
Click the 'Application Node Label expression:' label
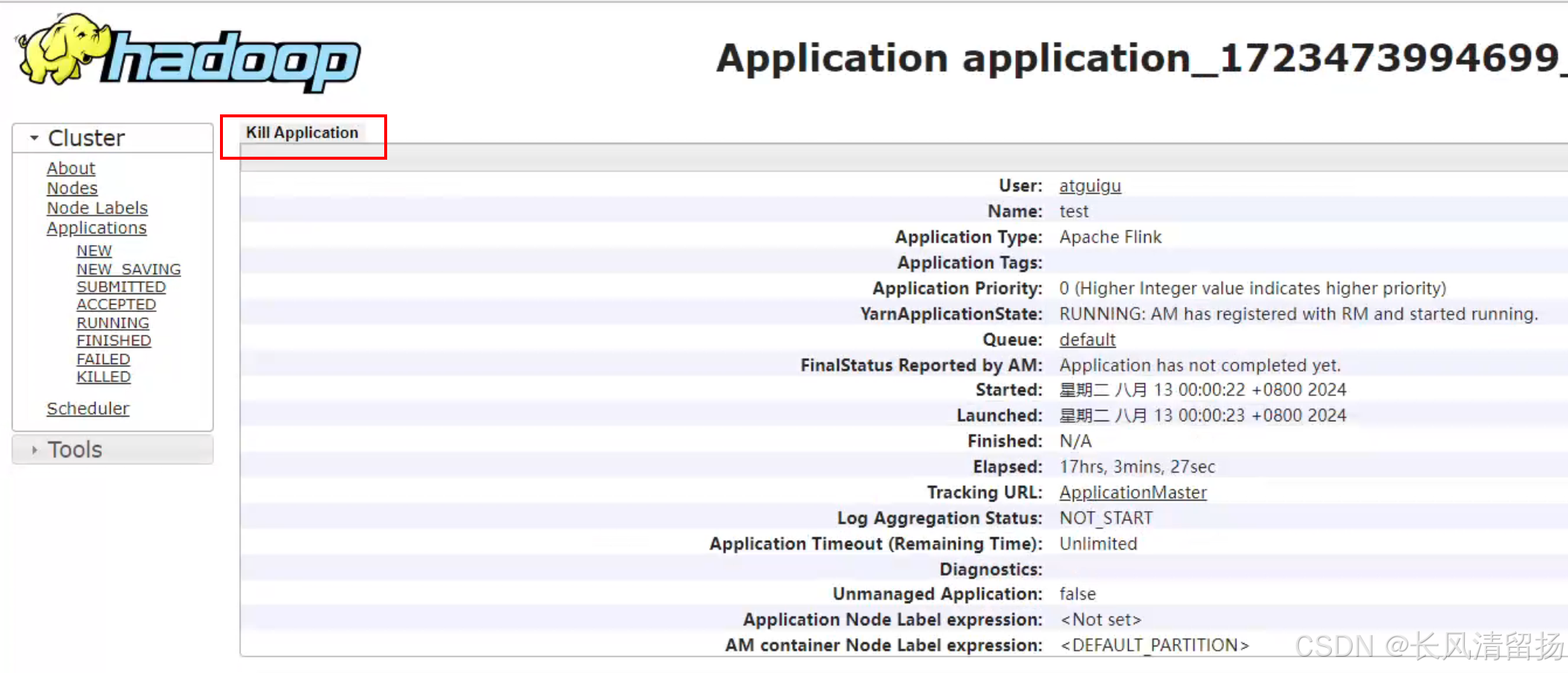893,620
